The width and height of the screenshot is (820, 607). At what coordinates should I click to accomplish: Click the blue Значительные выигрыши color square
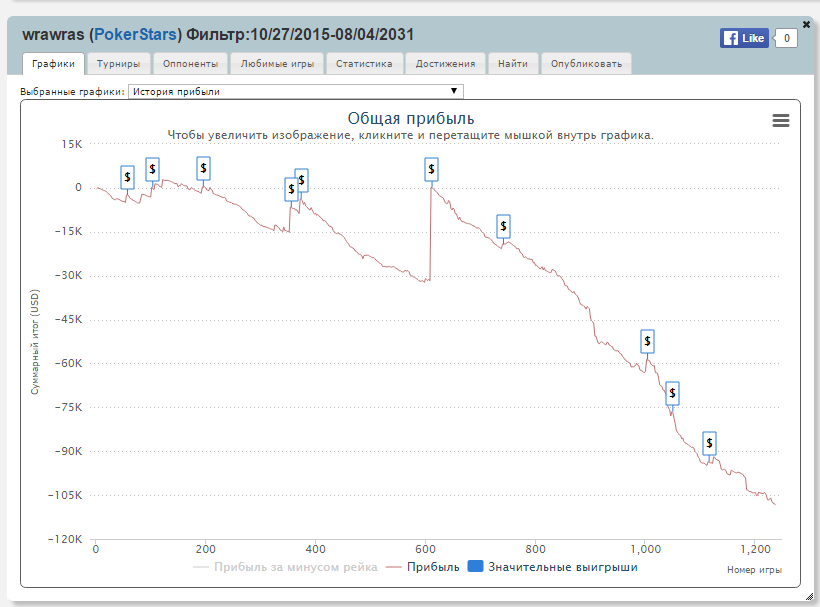[476, 567]
